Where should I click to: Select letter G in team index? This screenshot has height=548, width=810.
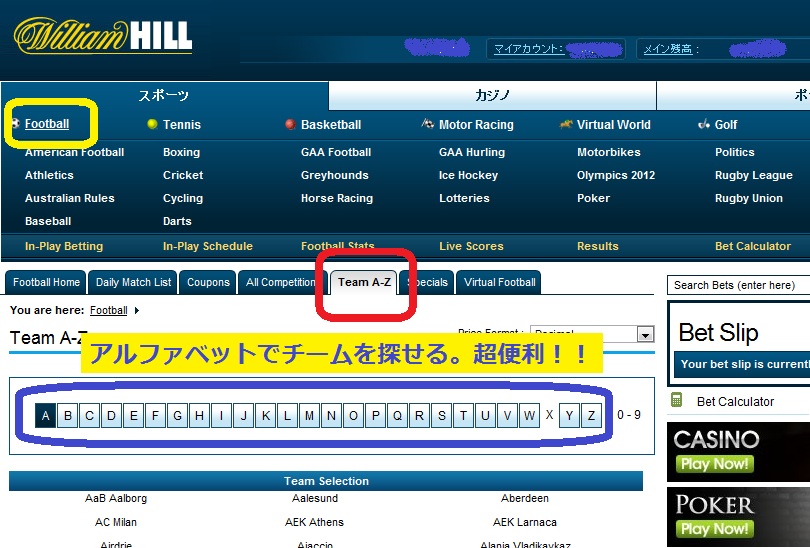pyautogui.click(x=177, y=415)
